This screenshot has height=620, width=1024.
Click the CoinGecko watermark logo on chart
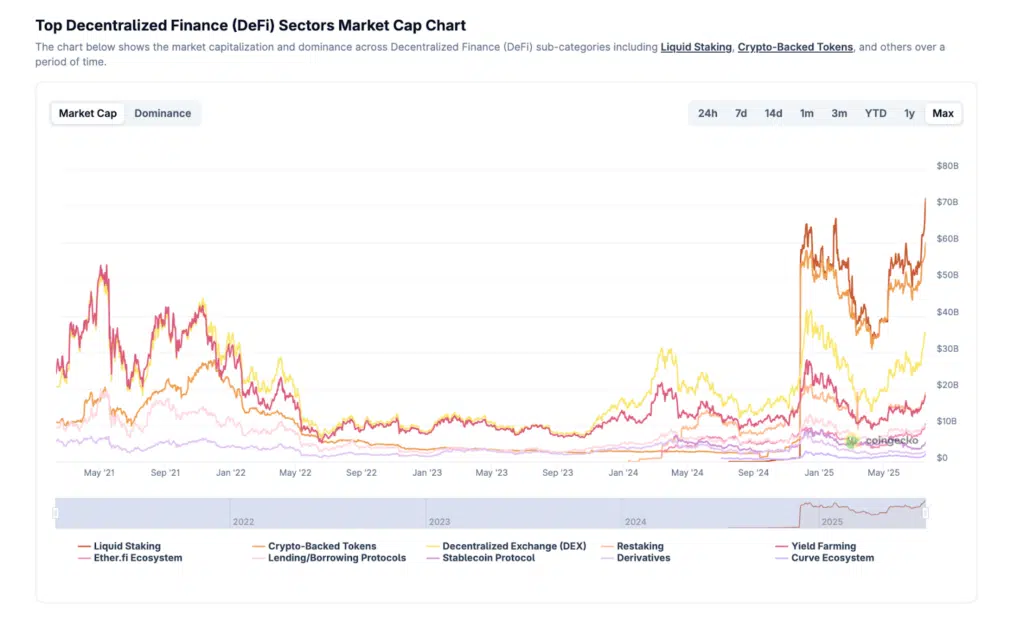click(881, 440)
